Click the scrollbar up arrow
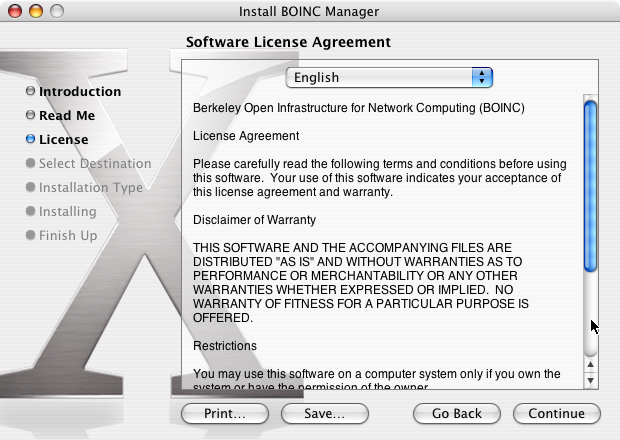 (x=590, y=364)
